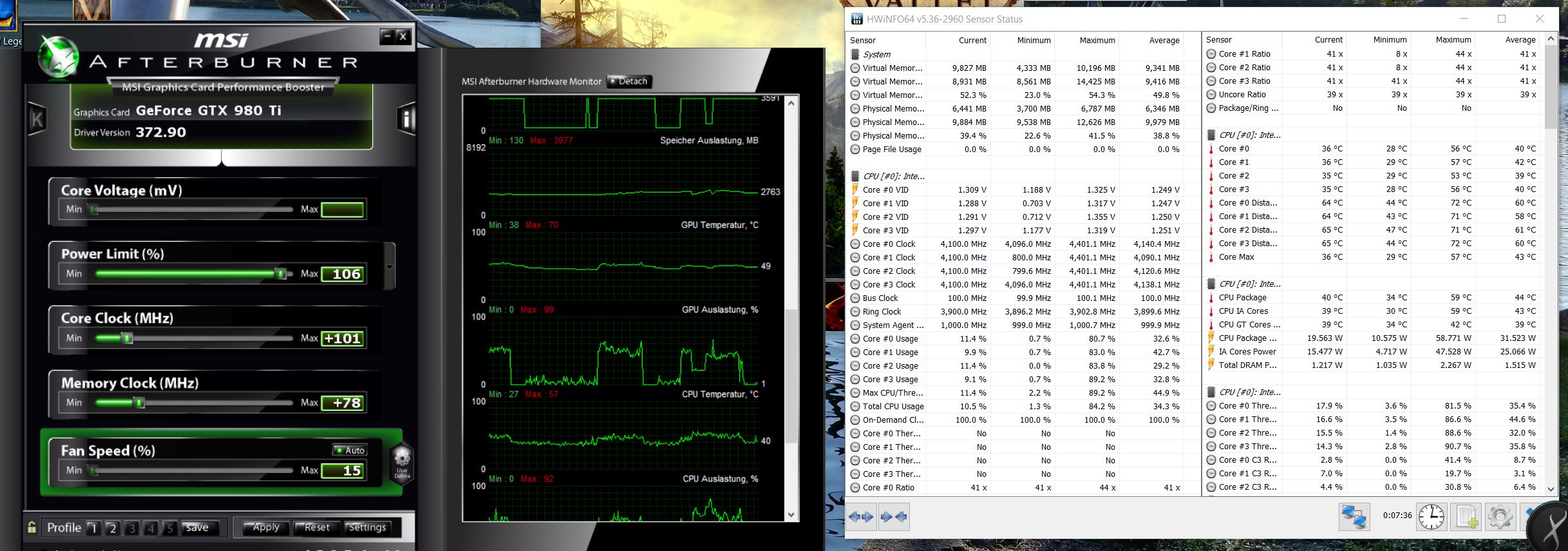Image resolution: width=1568 pixels, height=551 pixels.
Task: Click the GPU Temperatur graph in monitor
Action: tap(623, 266)
